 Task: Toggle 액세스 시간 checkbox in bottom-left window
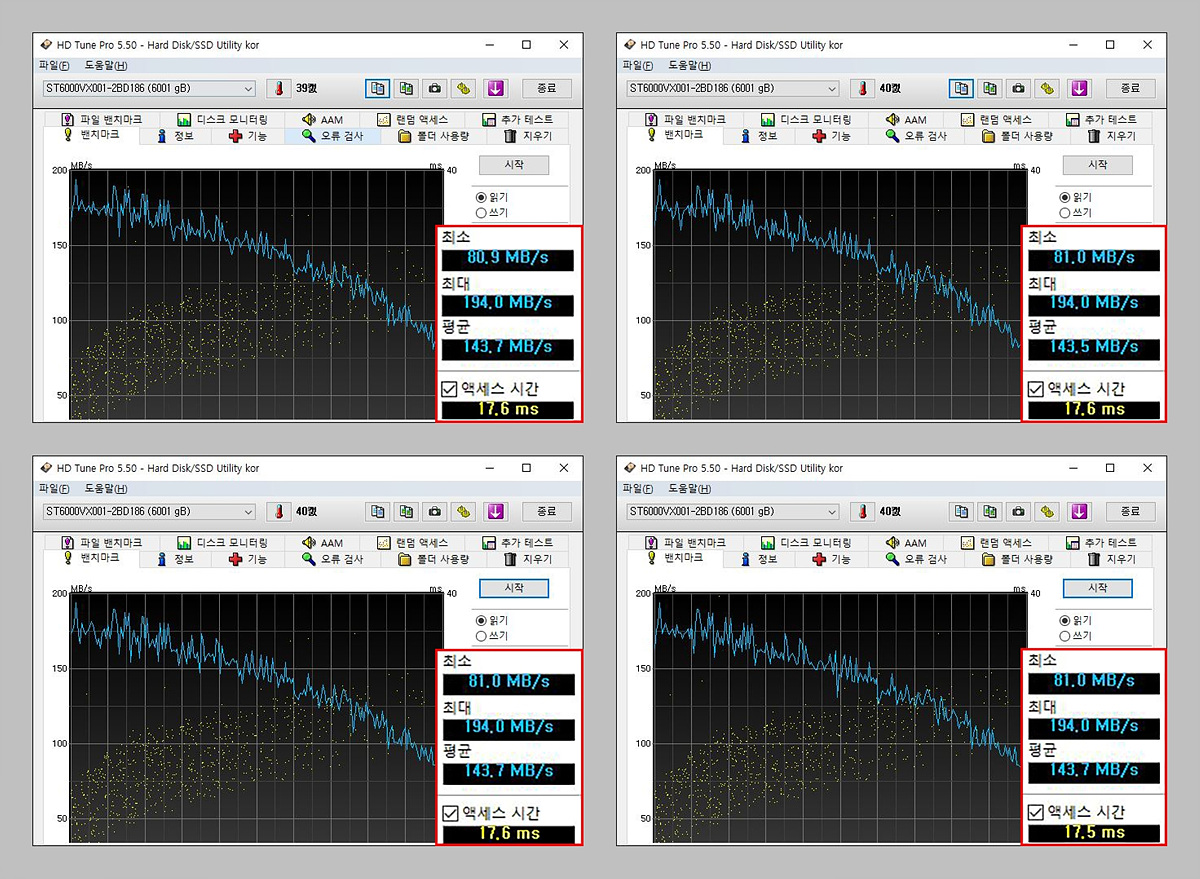[x=450, y=812]
